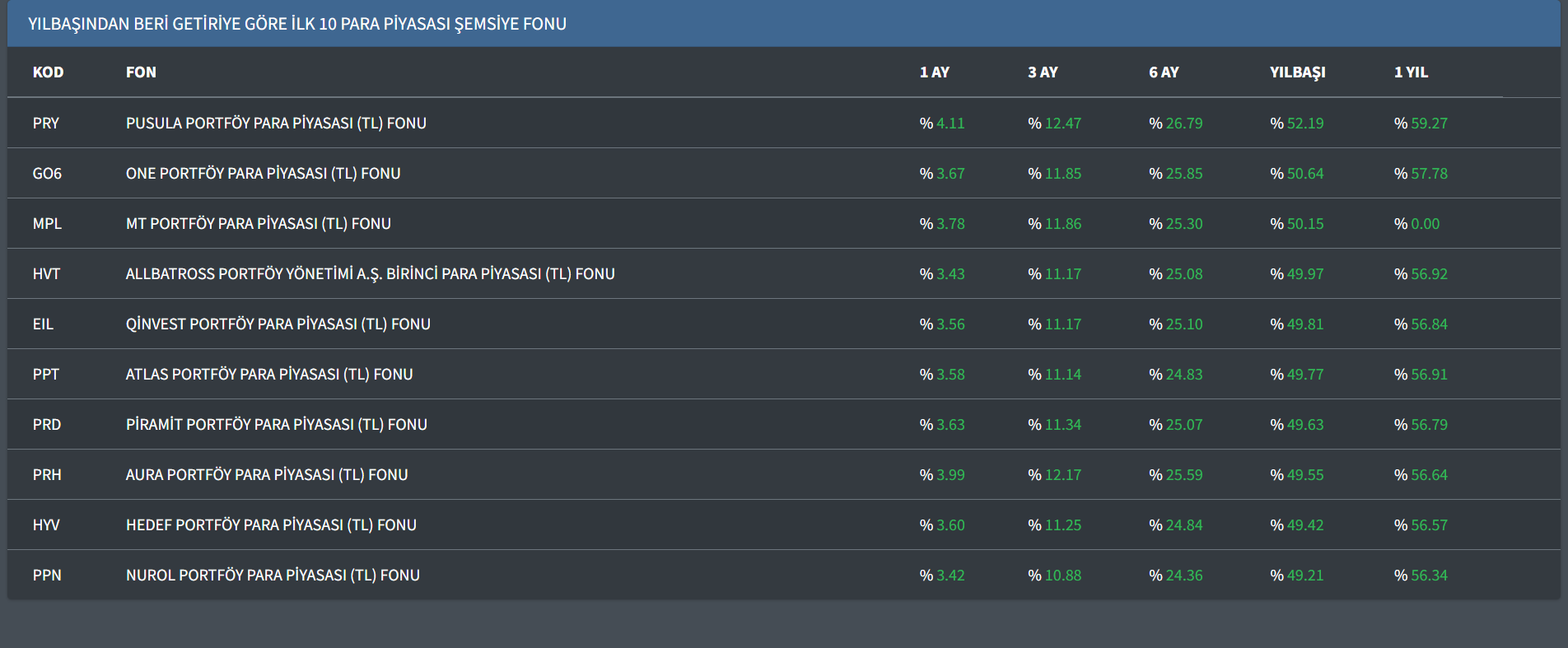Click QInvest Portföy Para Piyasası (TL) Fonu

[x=278, y=324]
